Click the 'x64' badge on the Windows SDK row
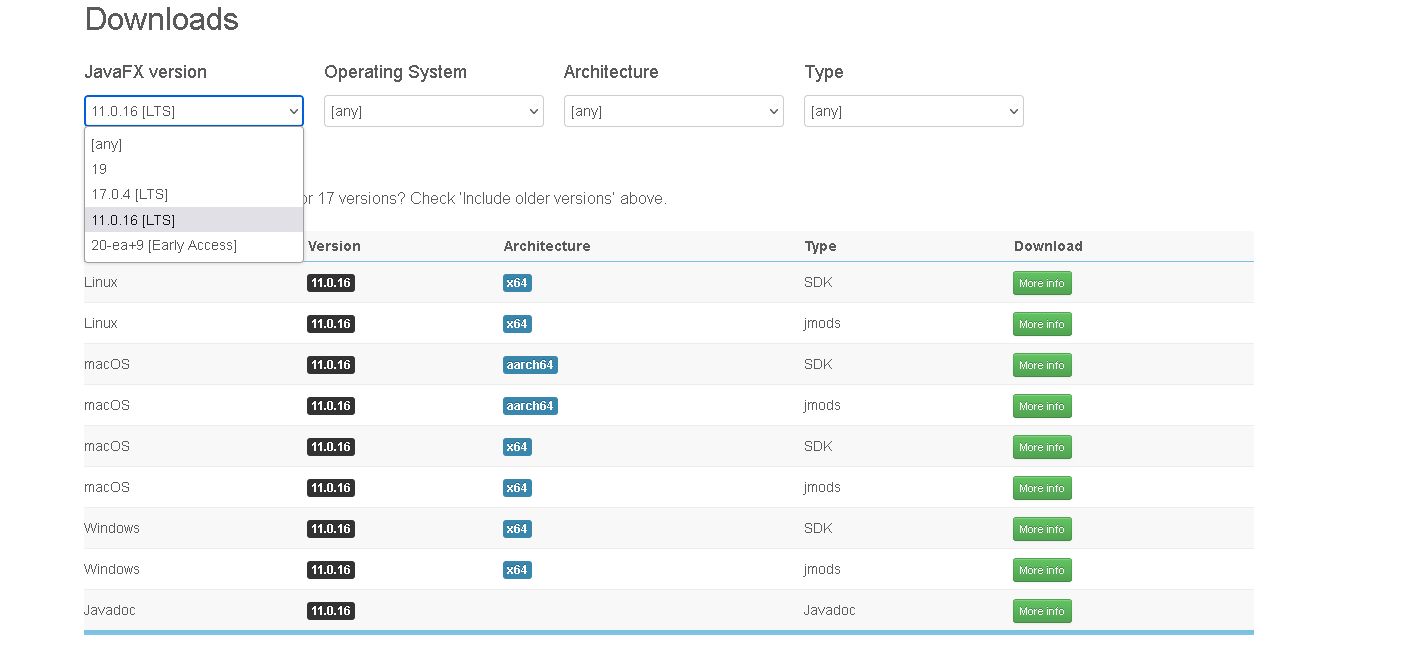 click(x=517, y=529)
